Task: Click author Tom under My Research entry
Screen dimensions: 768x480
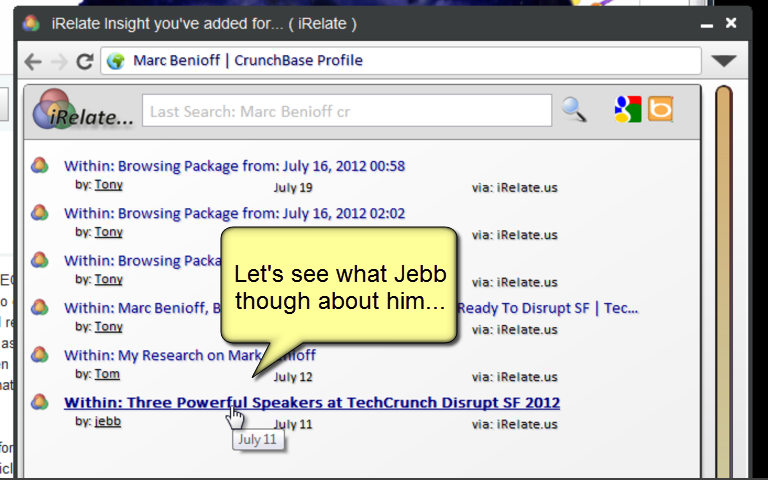Action: click(107, 374)
